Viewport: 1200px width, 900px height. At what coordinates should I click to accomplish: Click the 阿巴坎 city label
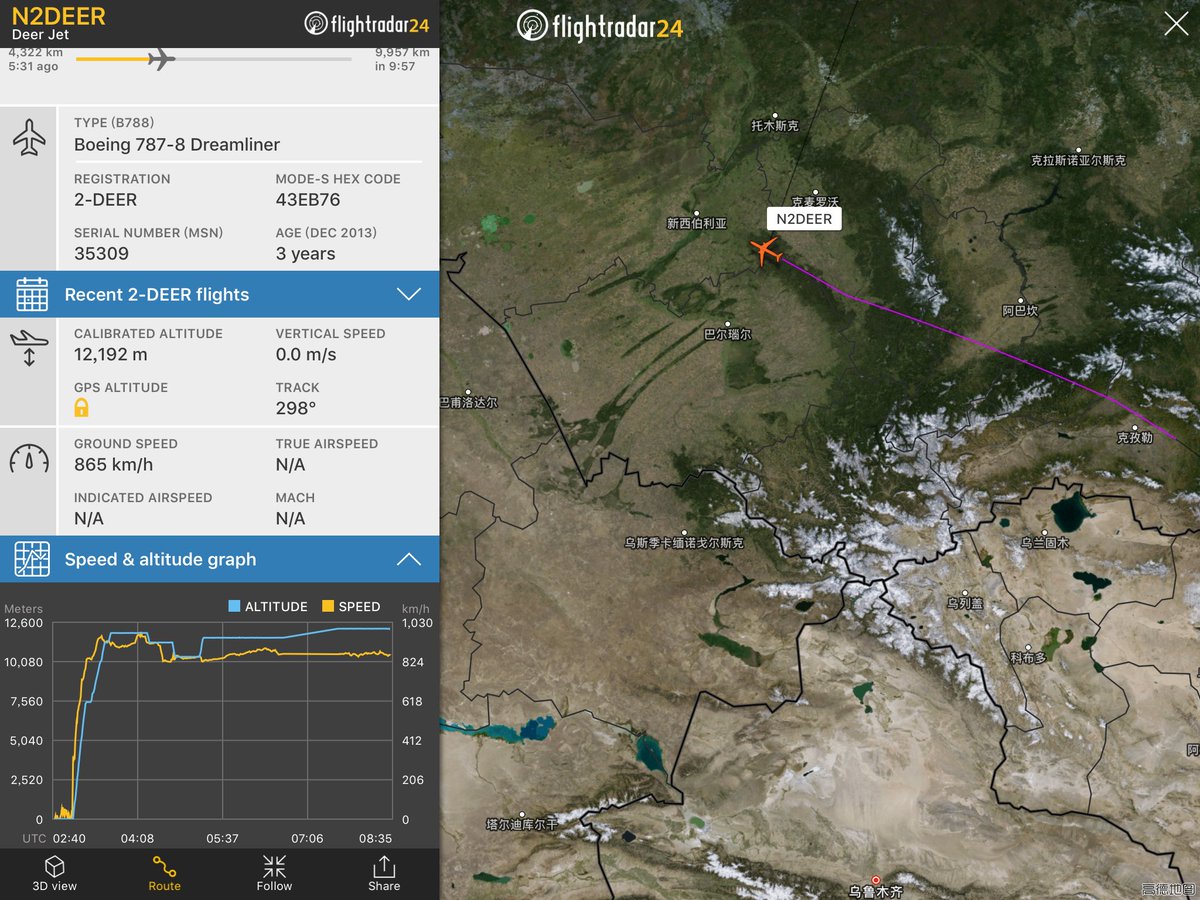click(1020, 311)
